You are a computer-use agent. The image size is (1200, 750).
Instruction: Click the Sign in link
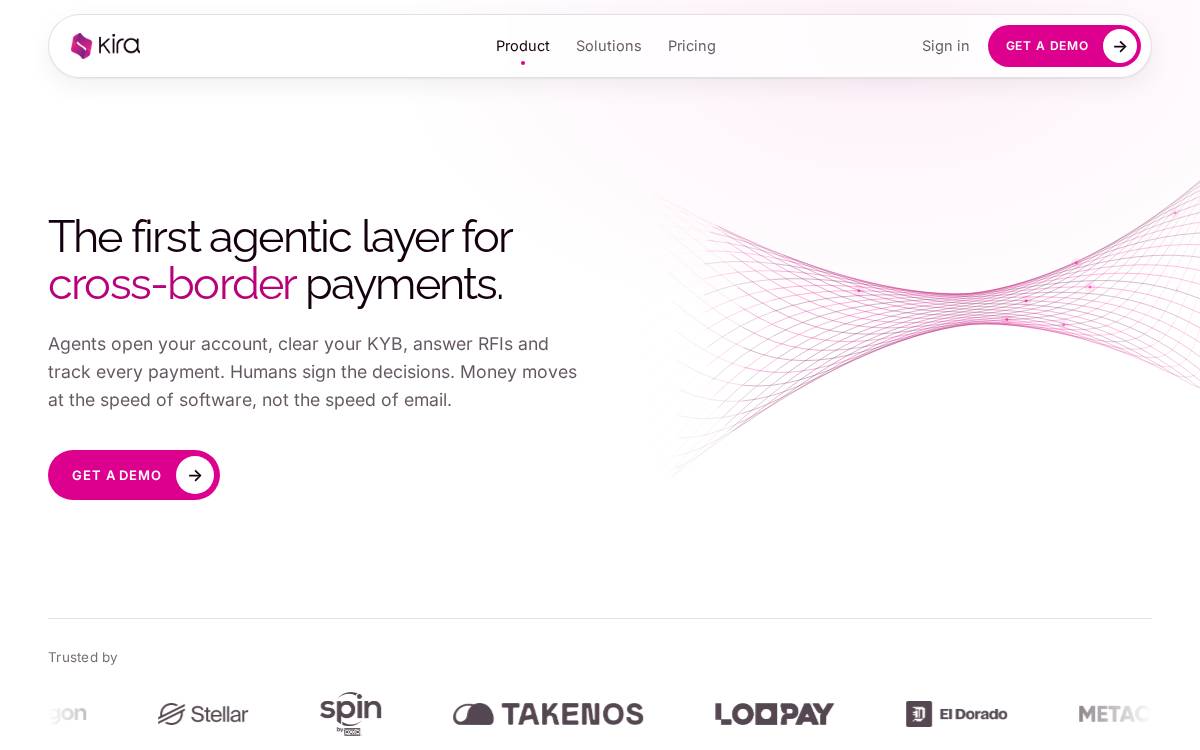click(x=946, y=46)
